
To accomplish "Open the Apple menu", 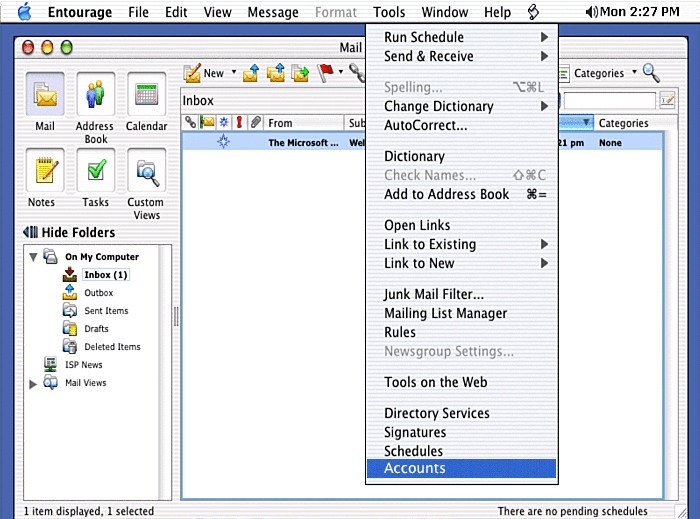I will point(25,12).
